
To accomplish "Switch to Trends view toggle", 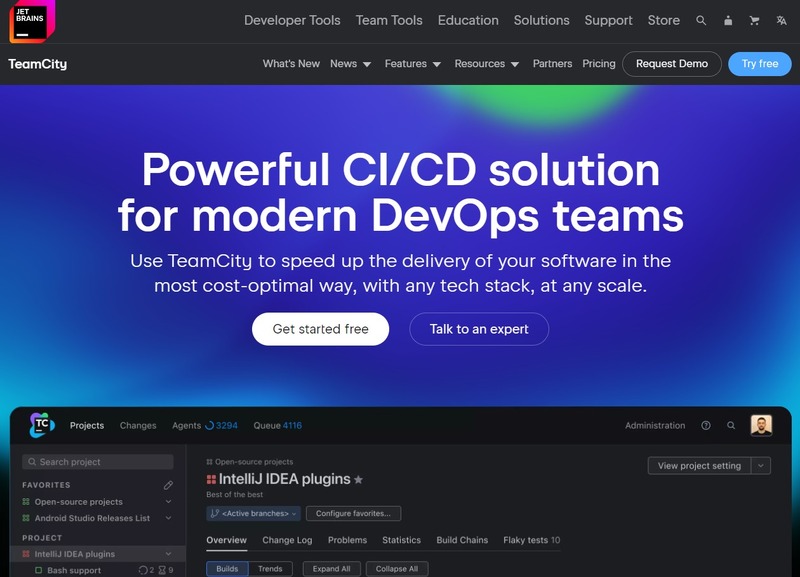I will click(270, 569).
